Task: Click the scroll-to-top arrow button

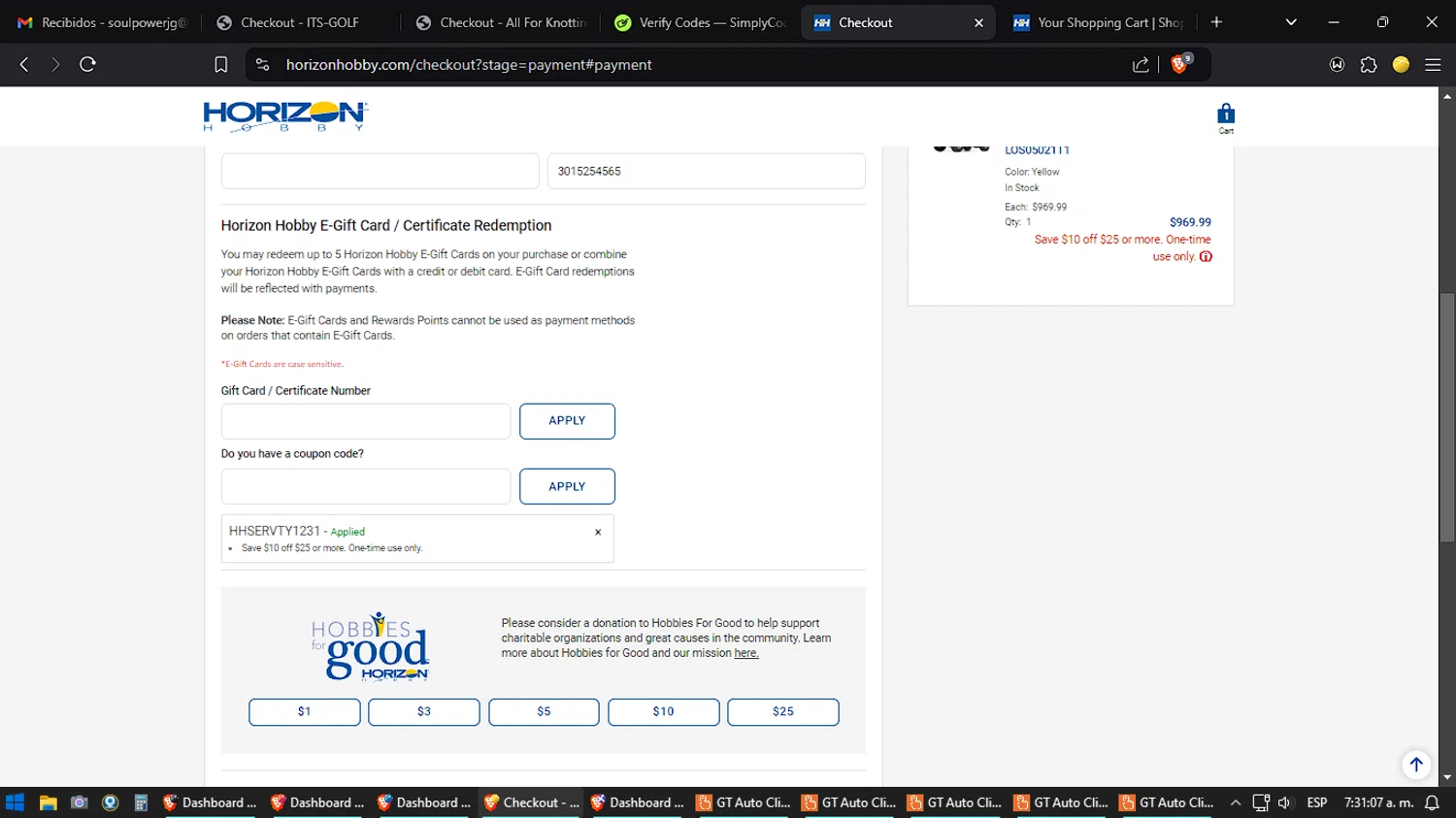Action: [x=1416, y=765]
